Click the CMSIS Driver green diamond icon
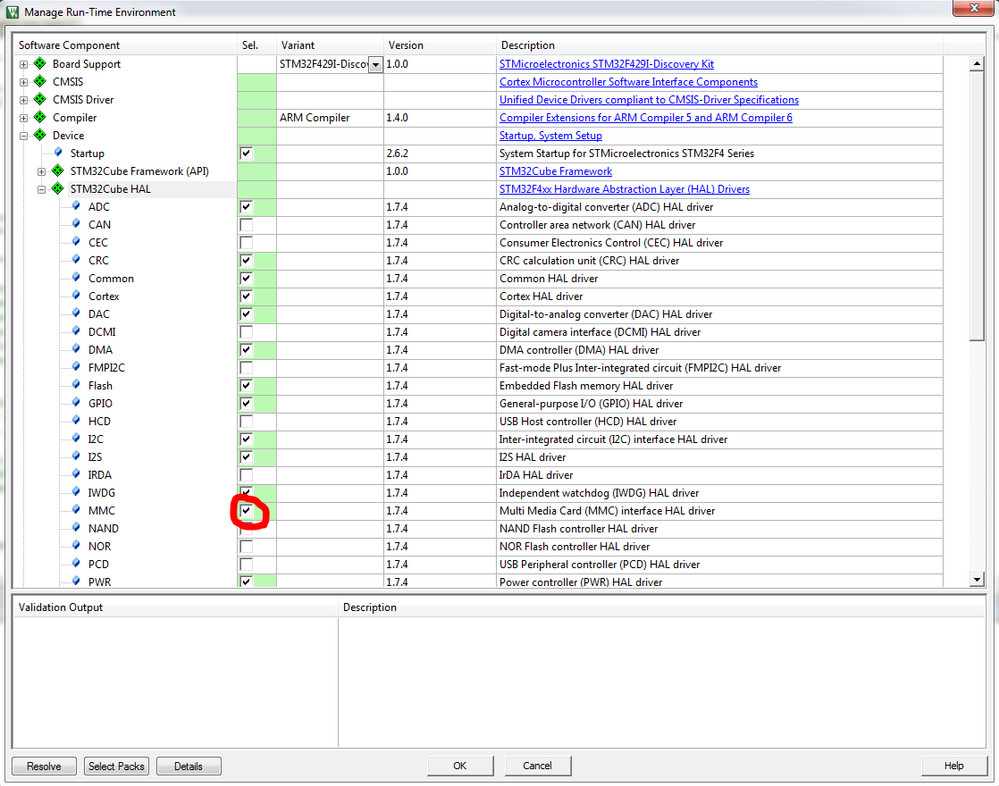Screen dimensions: 999x786 [x=40, y=99]
